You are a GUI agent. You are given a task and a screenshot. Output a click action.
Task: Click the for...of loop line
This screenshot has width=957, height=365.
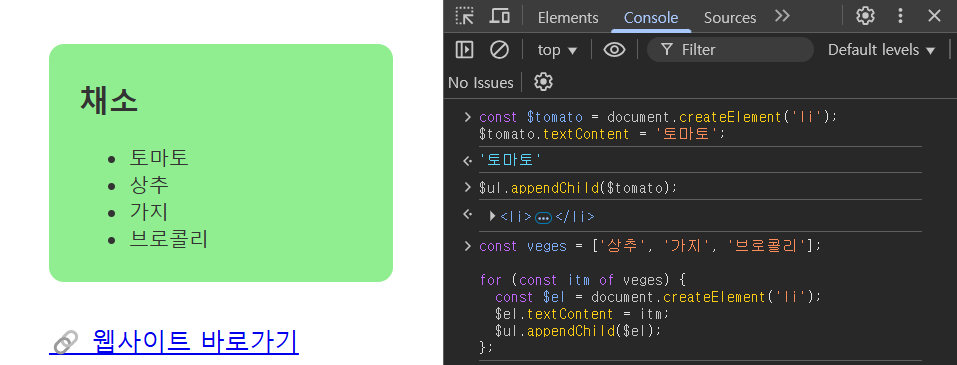click(x=583, y=280)
